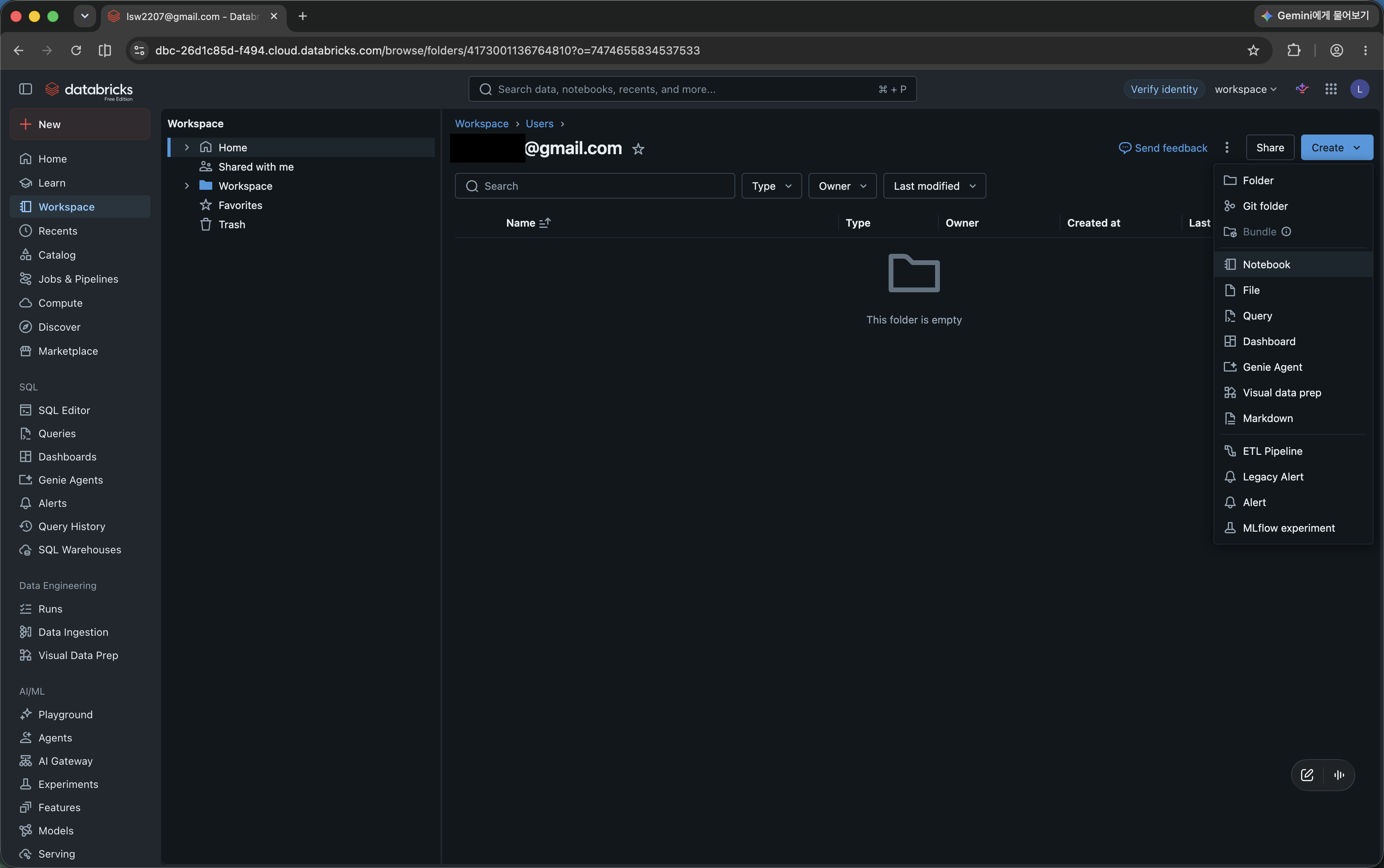Open Marketplace in the sidebar
This screenshot has height=868, width=1384.
pos(80,352)
